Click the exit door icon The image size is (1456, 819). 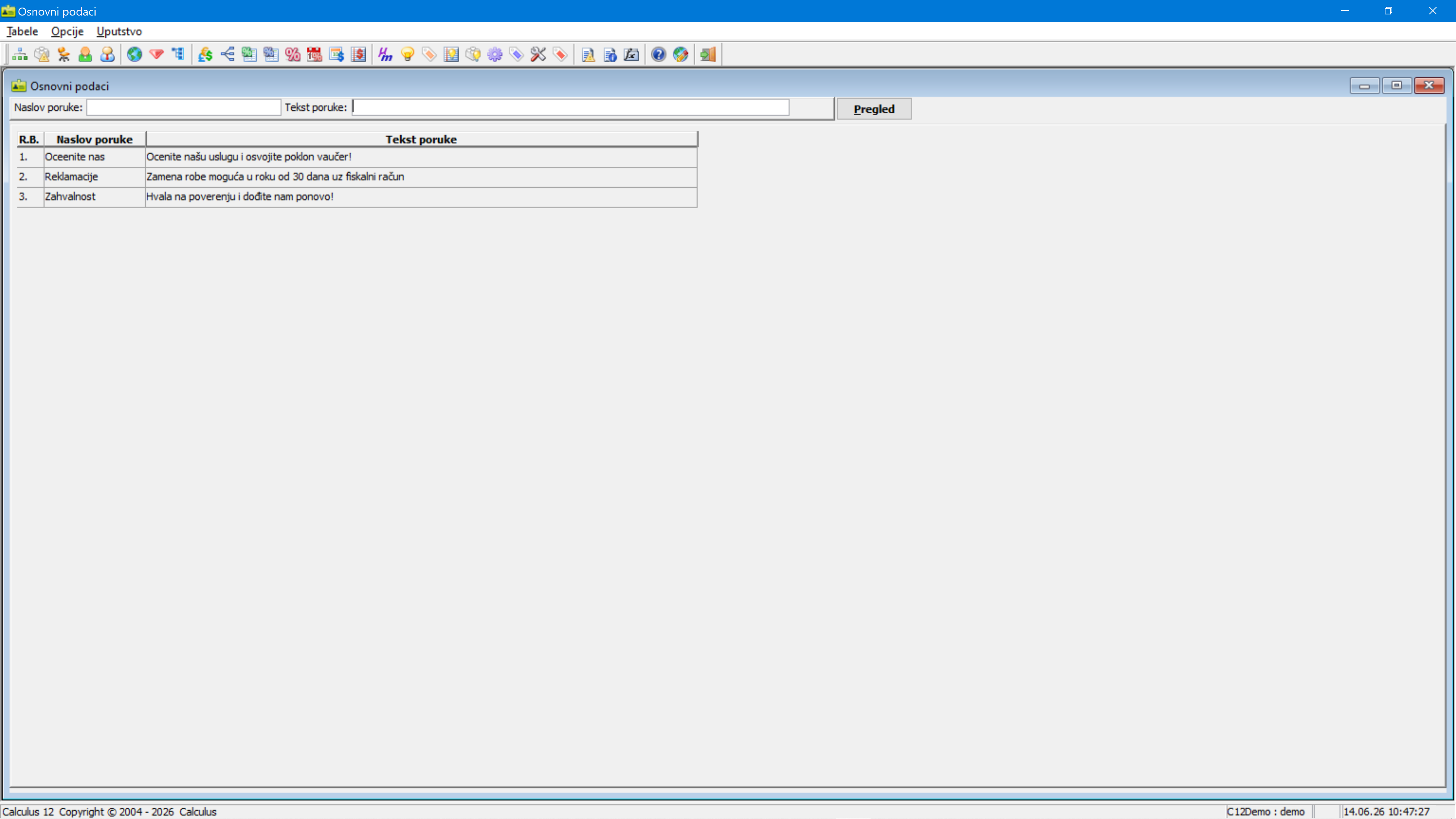[x=708, y=54]
